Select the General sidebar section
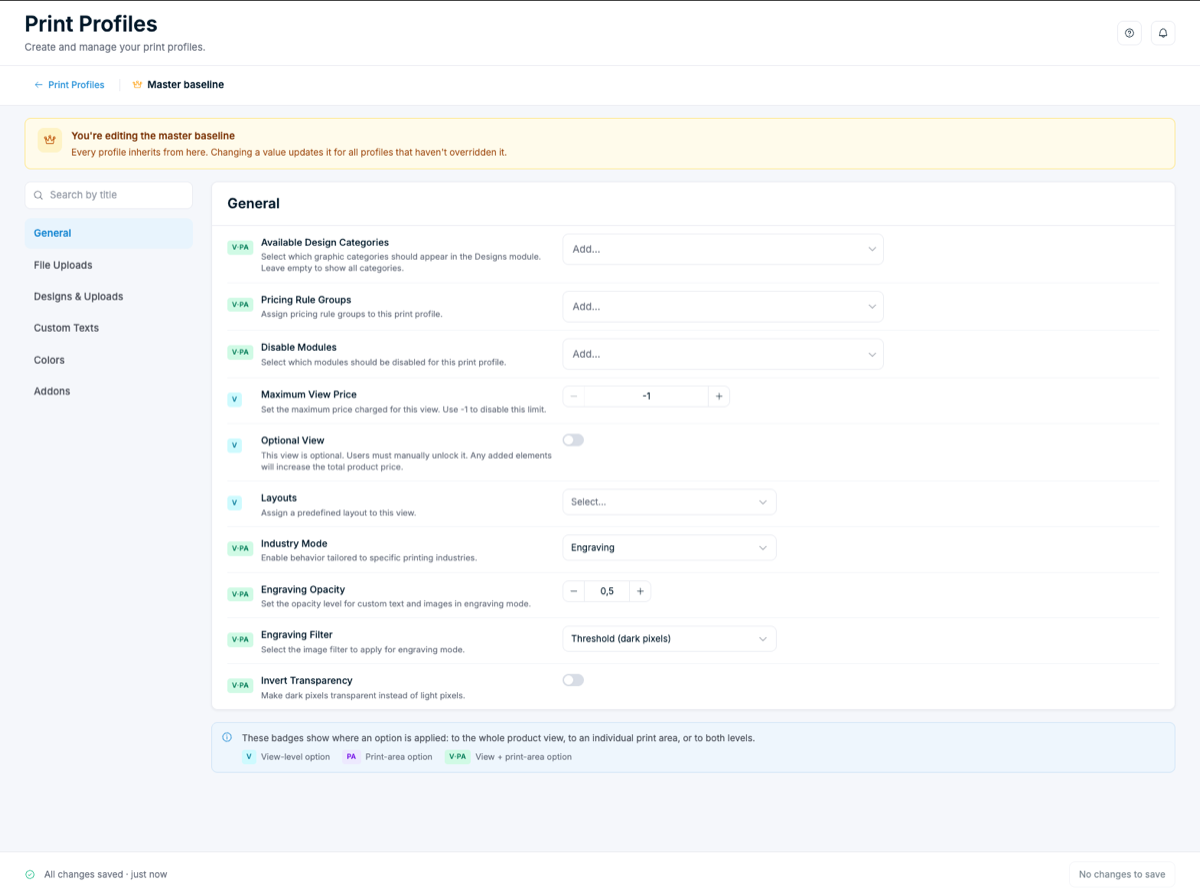 109,233
